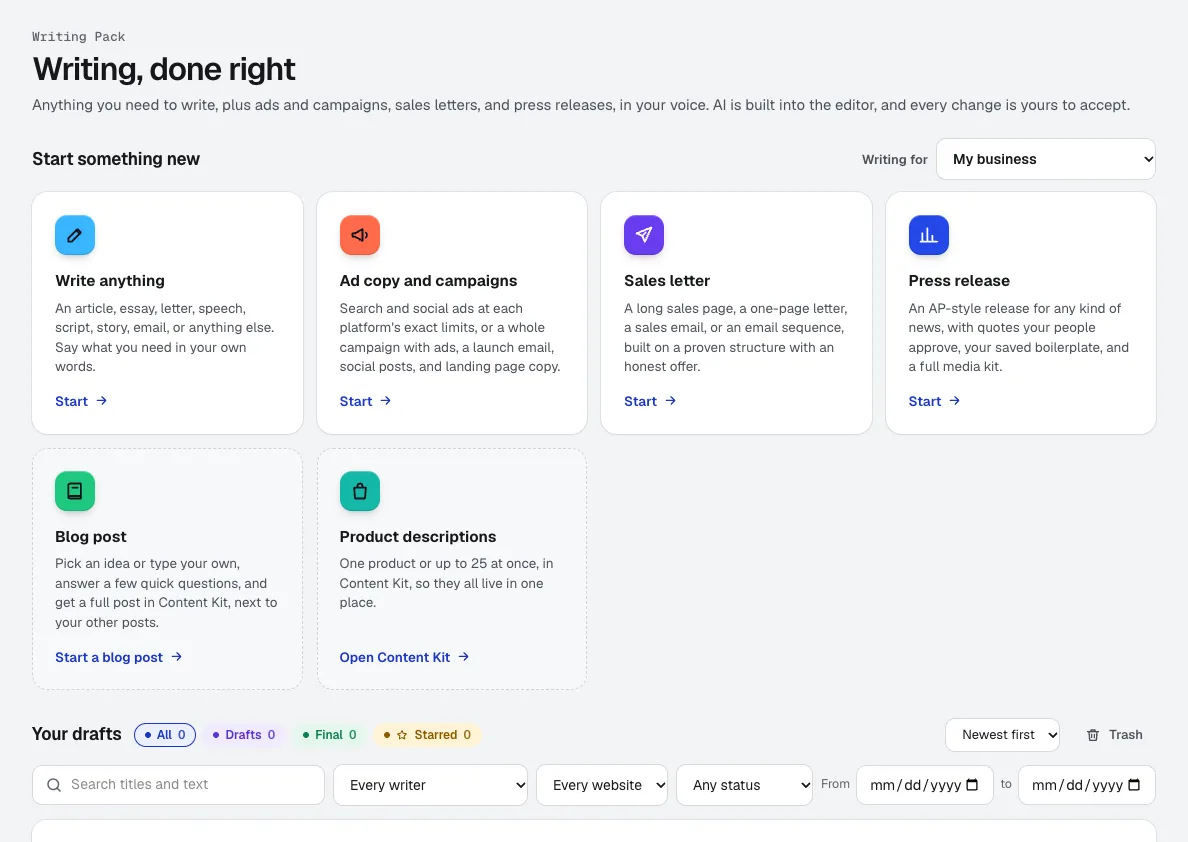
Task: Click the orange megaphone Ad copy icon
Action: (x=360, y=235)
